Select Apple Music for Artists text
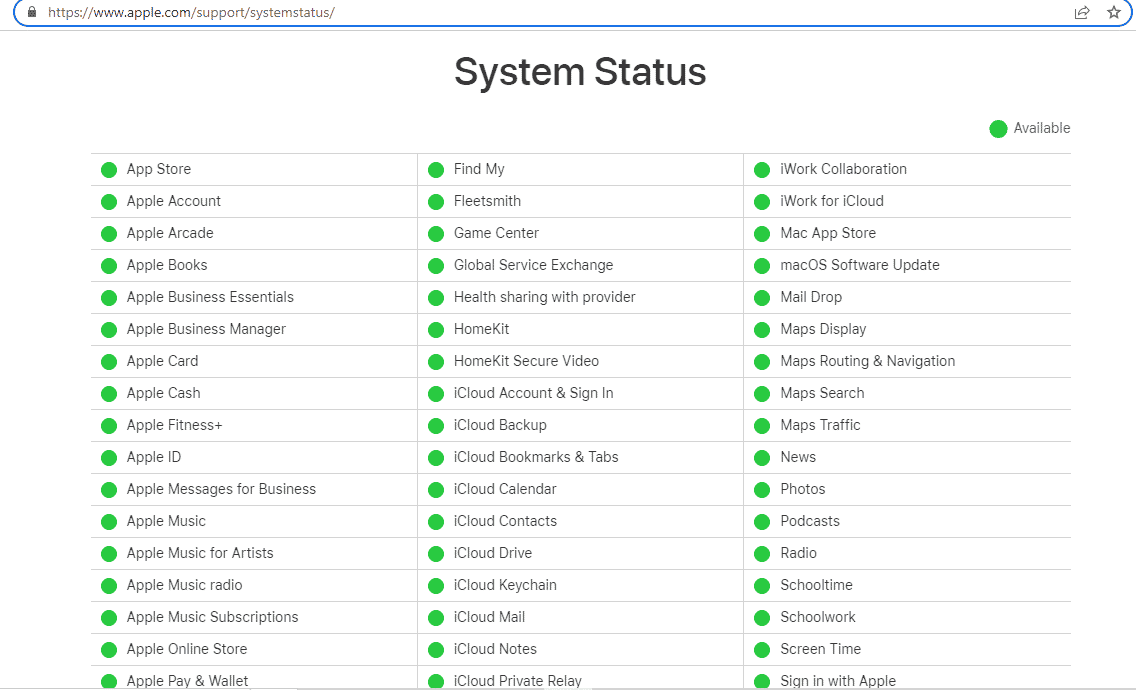1136x690 pixels. point(200,553)
